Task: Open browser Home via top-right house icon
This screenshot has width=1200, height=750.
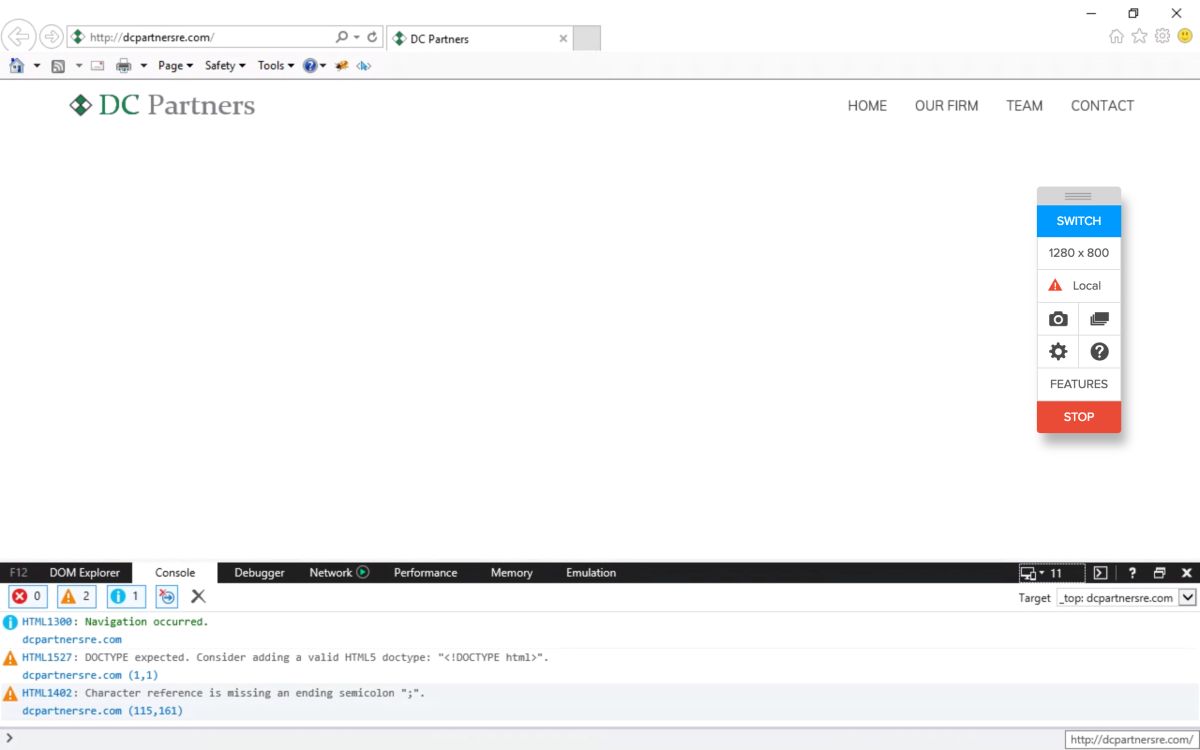Action: click(x=1117, y=37)
